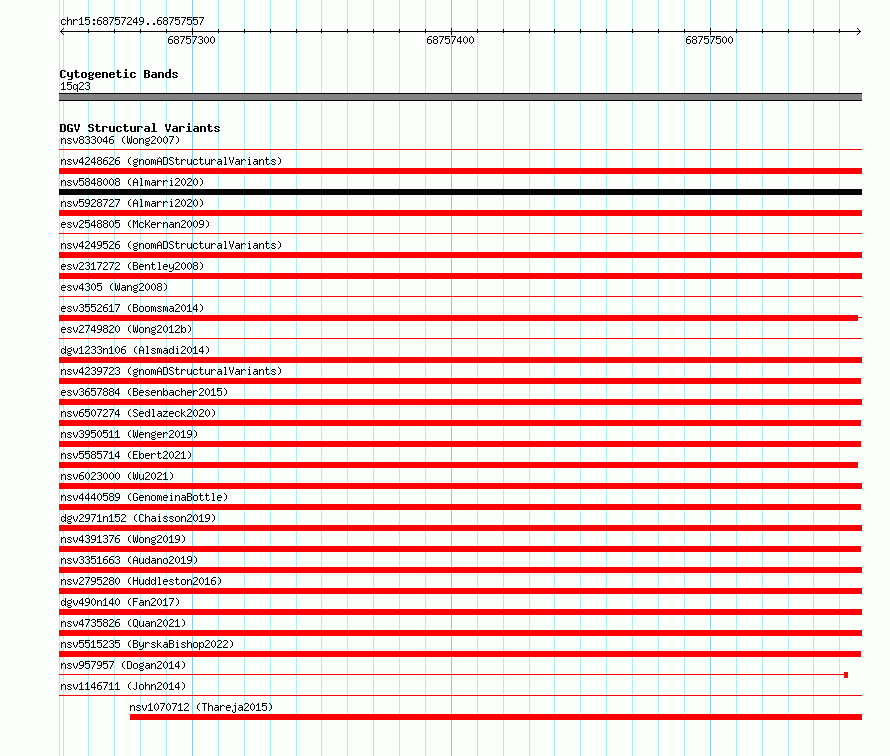Click the 68757500 ruler position
Viewport: 890px width, 756px height.
pos(709,40)
